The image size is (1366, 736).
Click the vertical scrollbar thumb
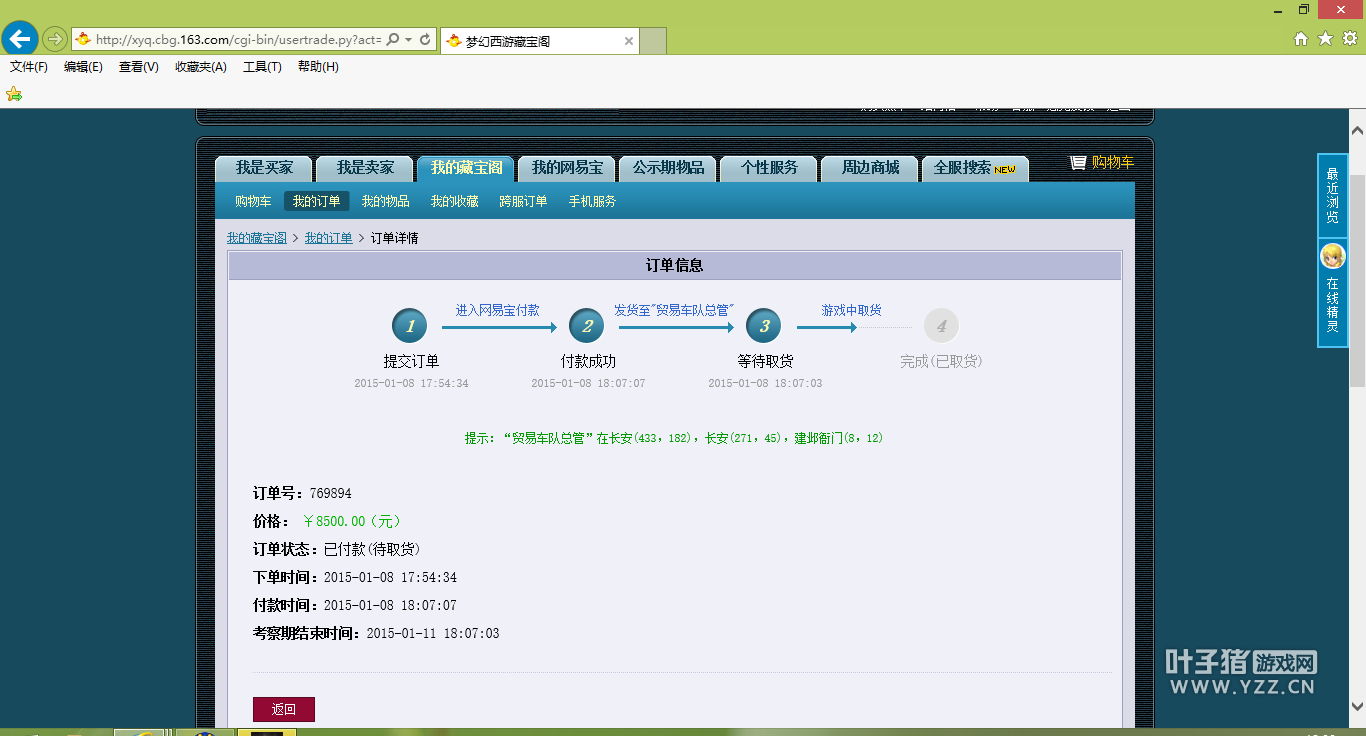pyautogui.click(x=1357, y=280)
